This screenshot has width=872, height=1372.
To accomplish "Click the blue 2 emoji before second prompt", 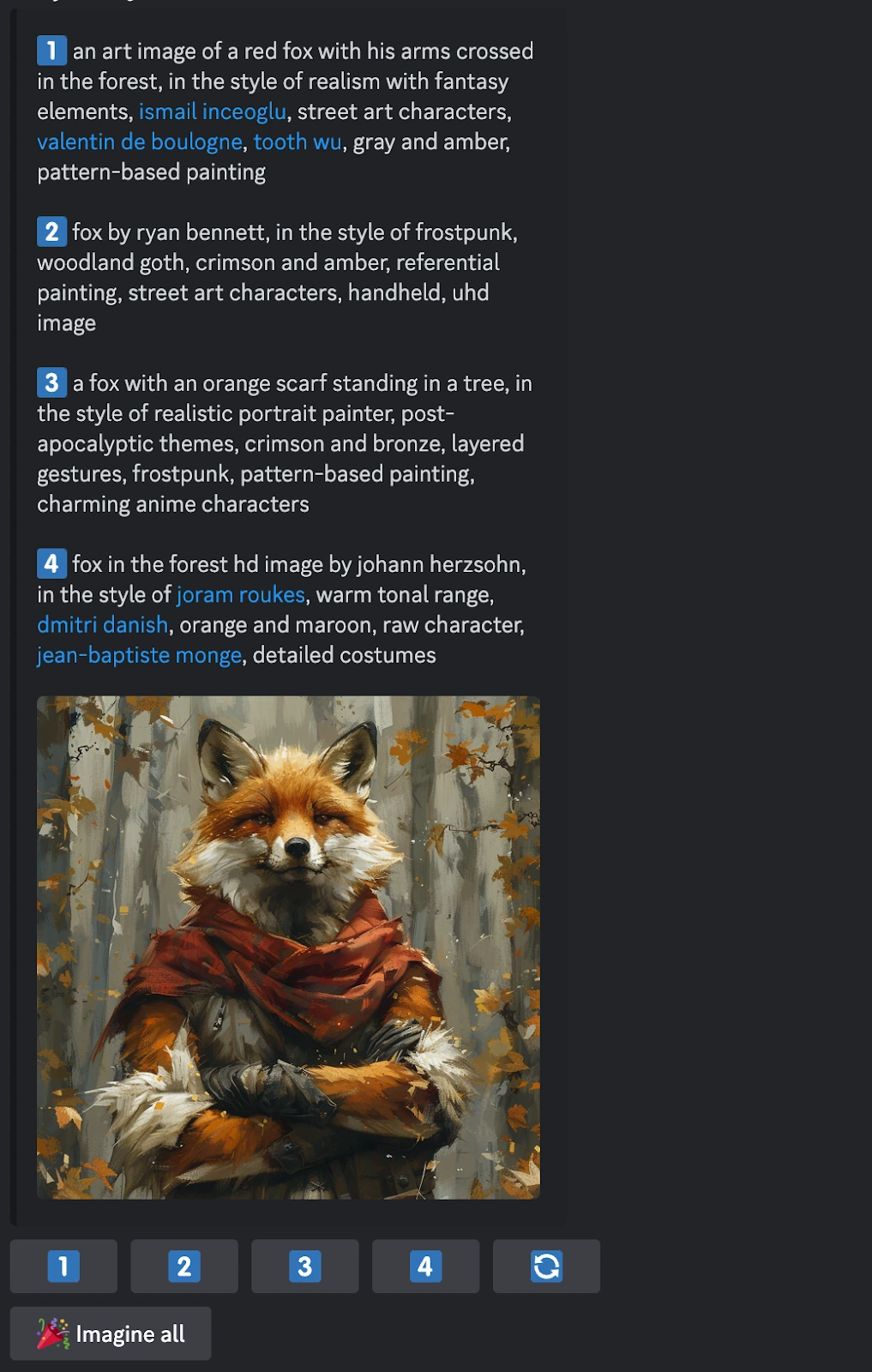I will point(51,232).
